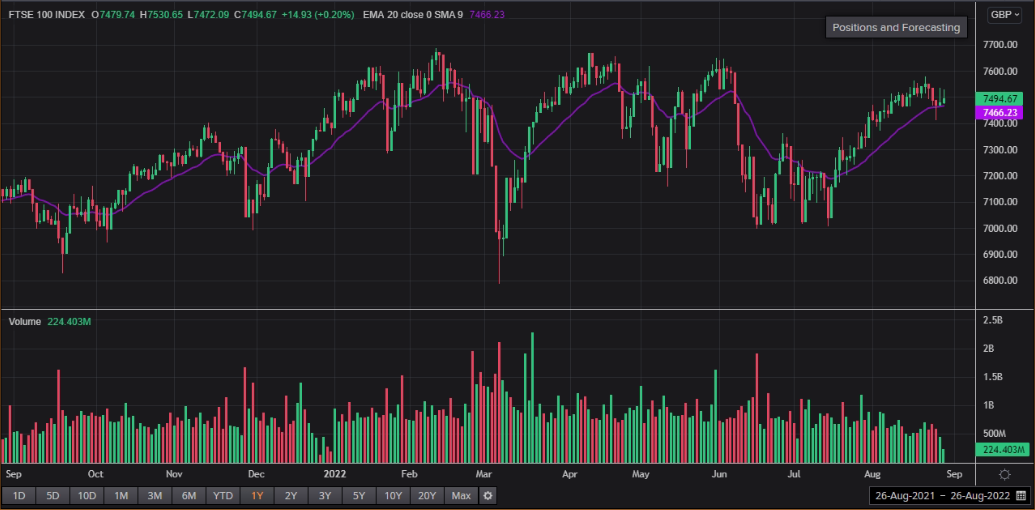This screenshot has width=1035, height=510.
Task: Click the 2.5B volume axis label
Action: point(993,320)
